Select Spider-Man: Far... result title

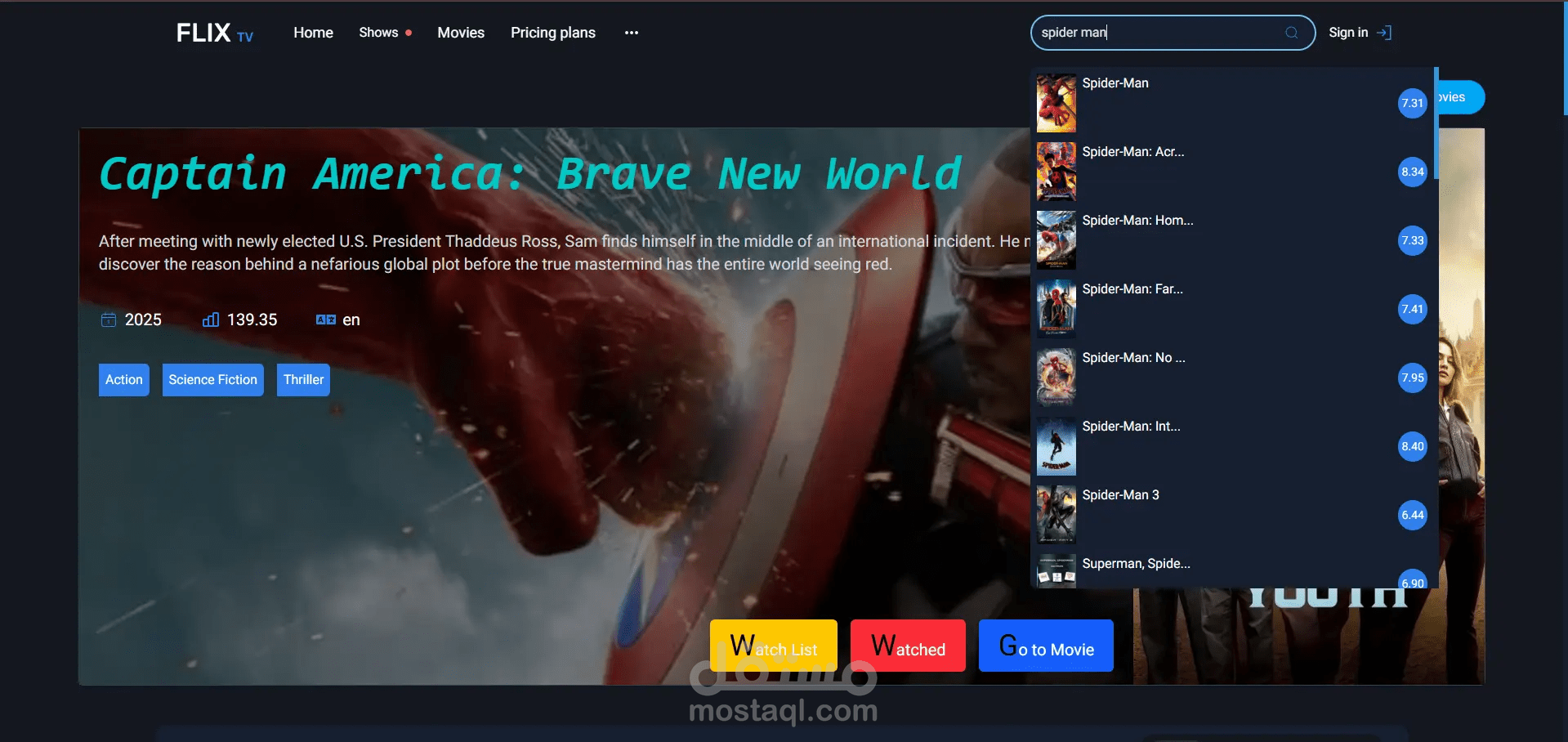[x=1132, y=289]
